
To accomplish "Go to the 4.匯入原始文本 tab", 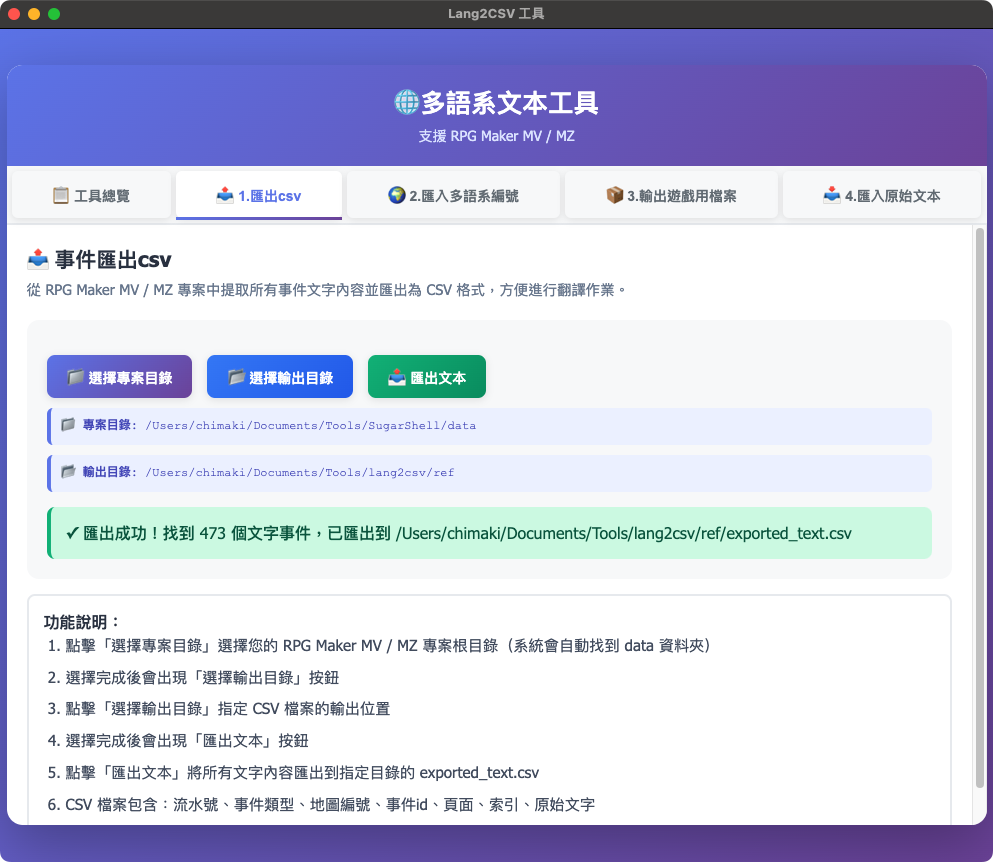I will [882, 195].
